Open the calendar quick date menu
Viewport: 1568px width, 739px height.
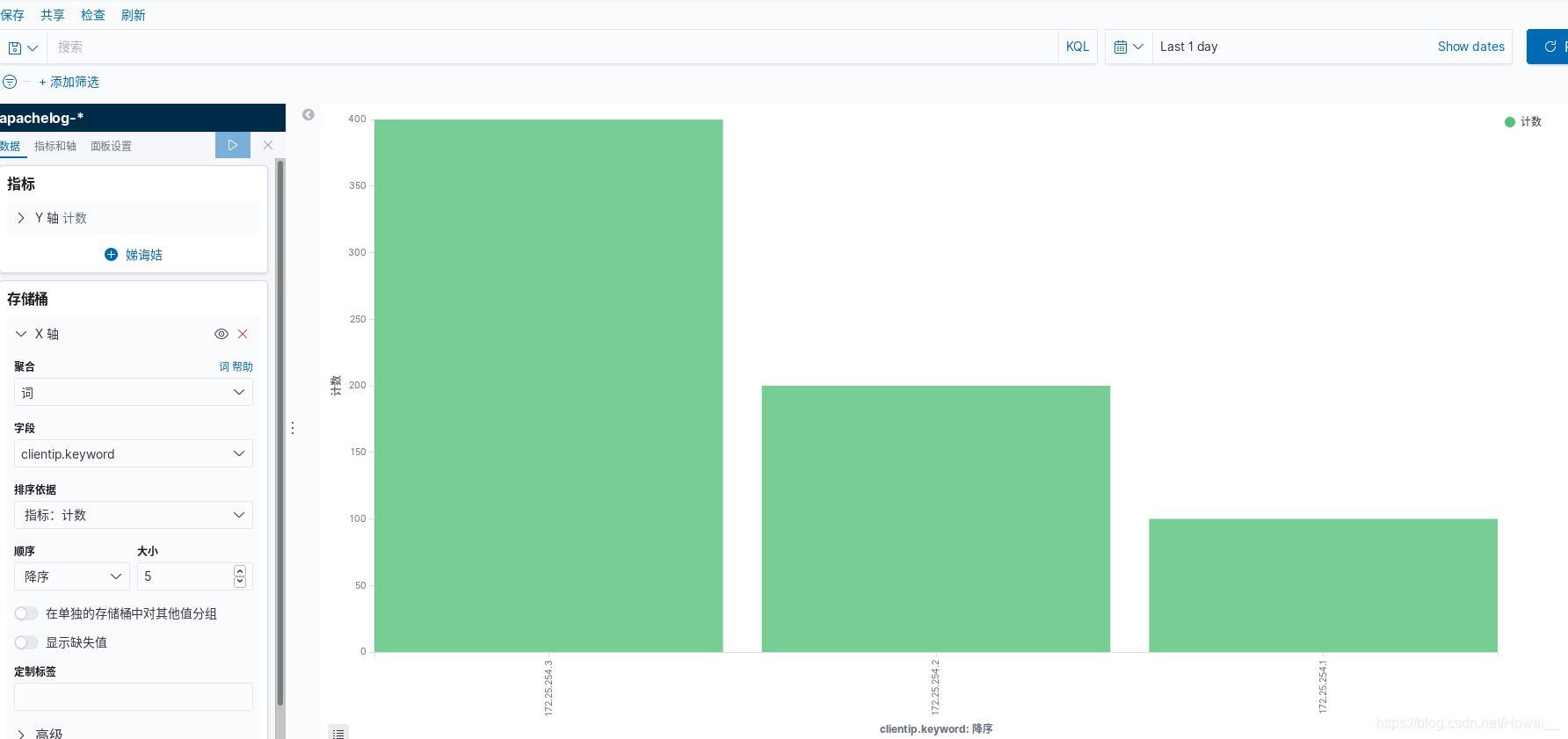1129,47
